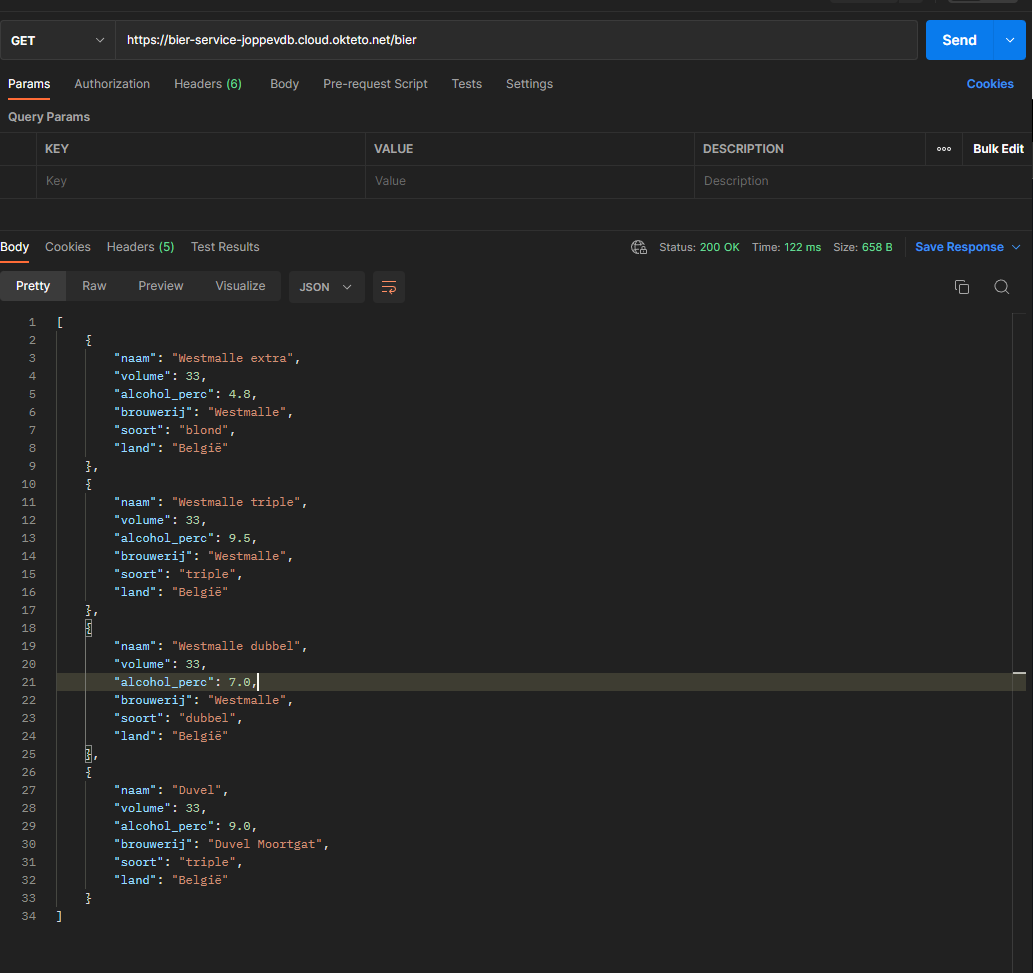Switch to the Authorization tab
This screenshot has width=1033, height=973.
pyautogui.click(x=112, y=84)
